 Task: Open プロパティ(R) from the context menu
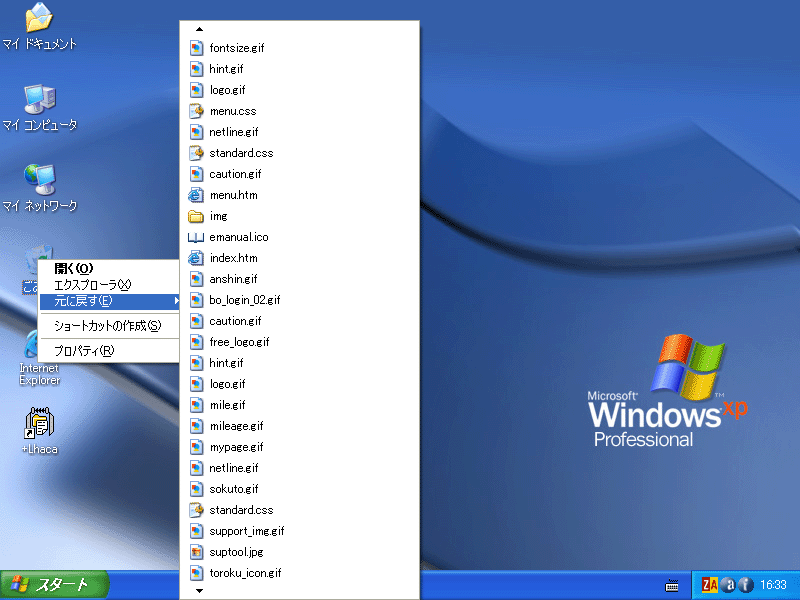tap(109, 351)
